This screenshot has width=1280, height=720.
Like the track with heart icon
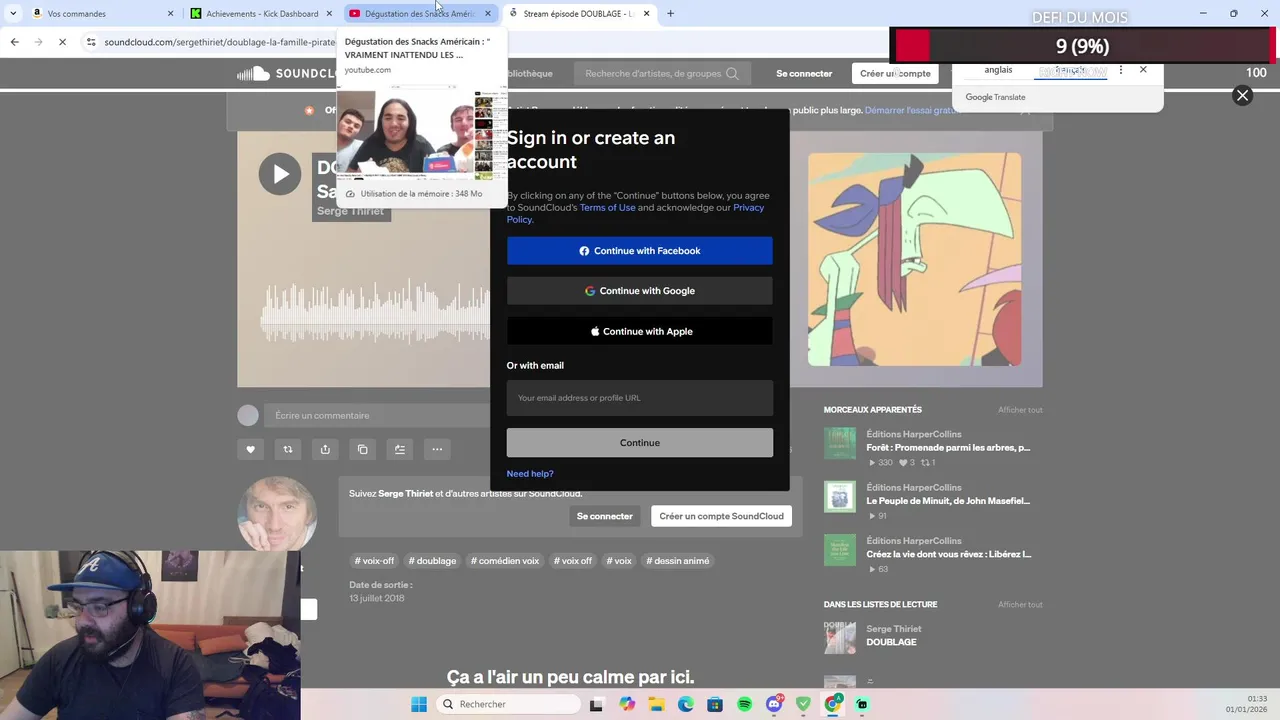pyautogui.click(x=250, y=450)
